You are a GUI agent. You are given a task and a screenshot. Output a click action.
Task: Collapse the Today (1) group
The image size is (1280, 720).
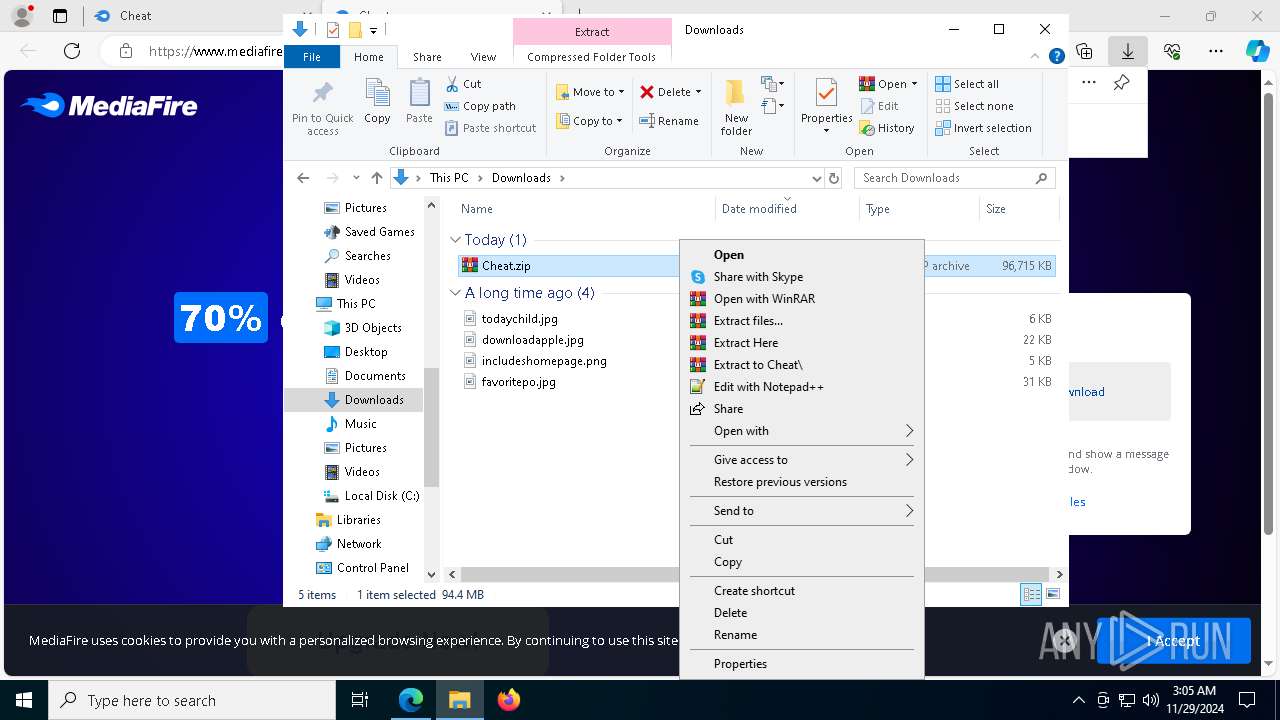click(455, 240)
